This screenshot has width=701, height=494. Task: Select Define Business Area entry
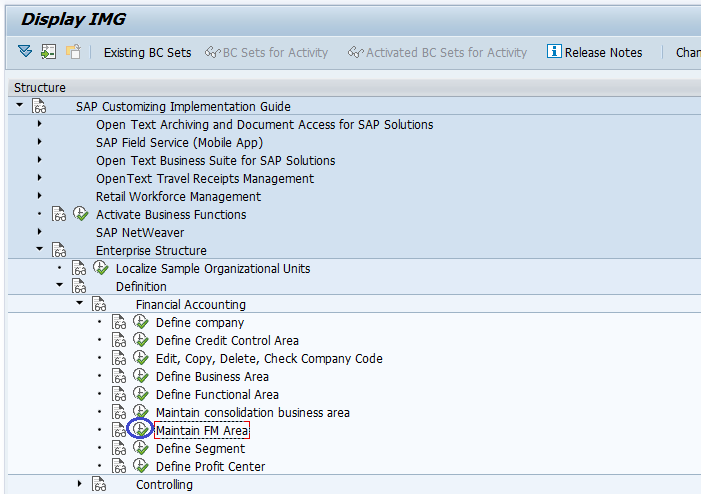tap(212, 377)
